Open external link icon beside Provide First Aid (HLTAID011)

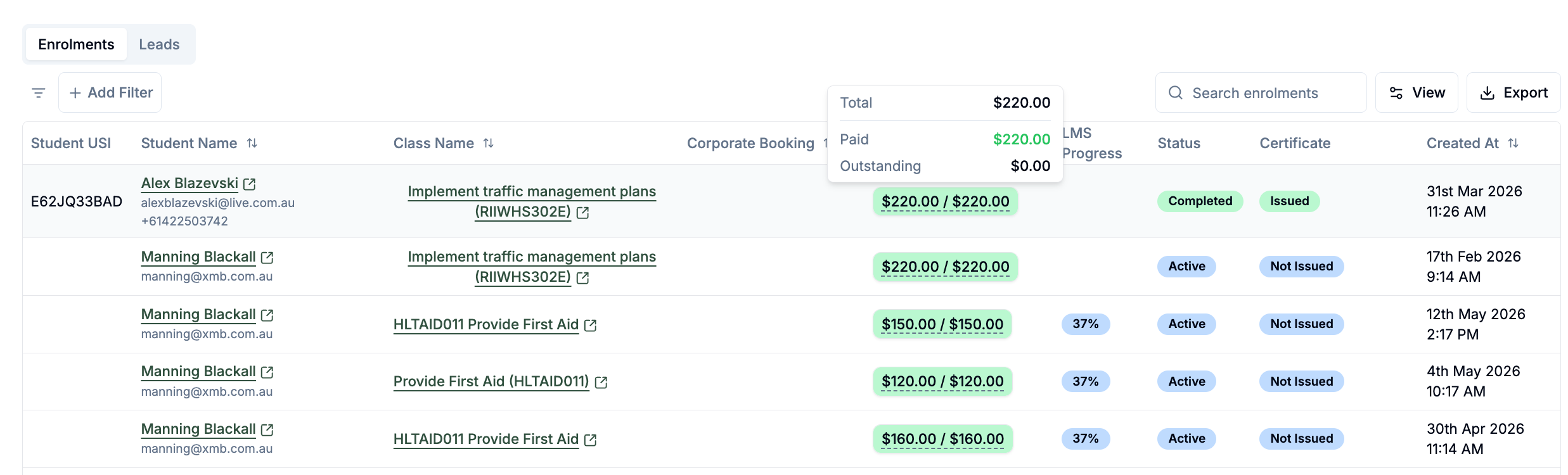[601, 383]
